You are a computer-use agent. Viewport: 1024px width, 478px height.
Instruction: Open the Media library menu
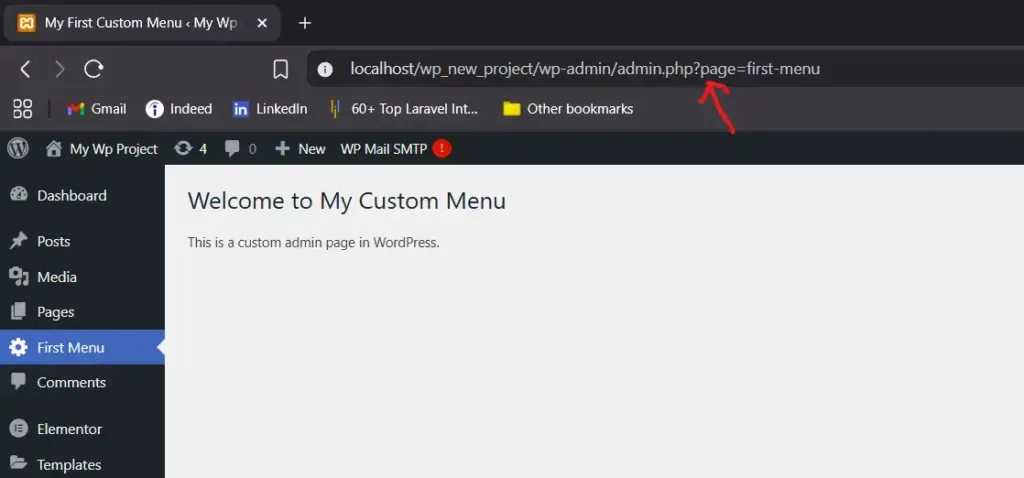(56, 277)
